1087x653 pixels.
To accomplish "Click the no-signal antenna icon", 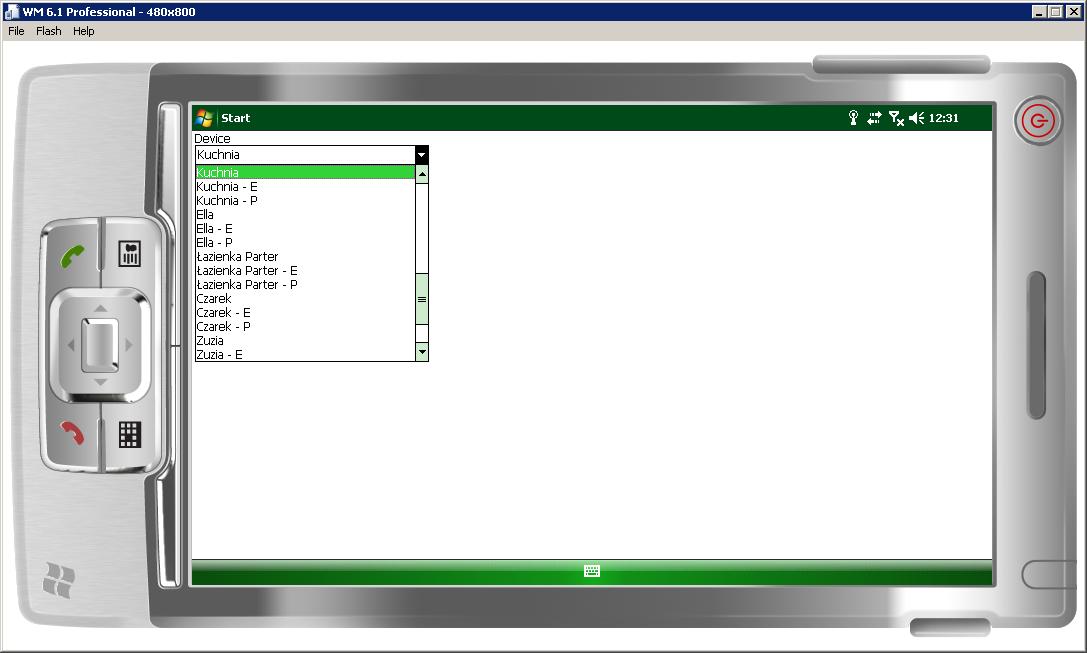I will pos(896,118).
